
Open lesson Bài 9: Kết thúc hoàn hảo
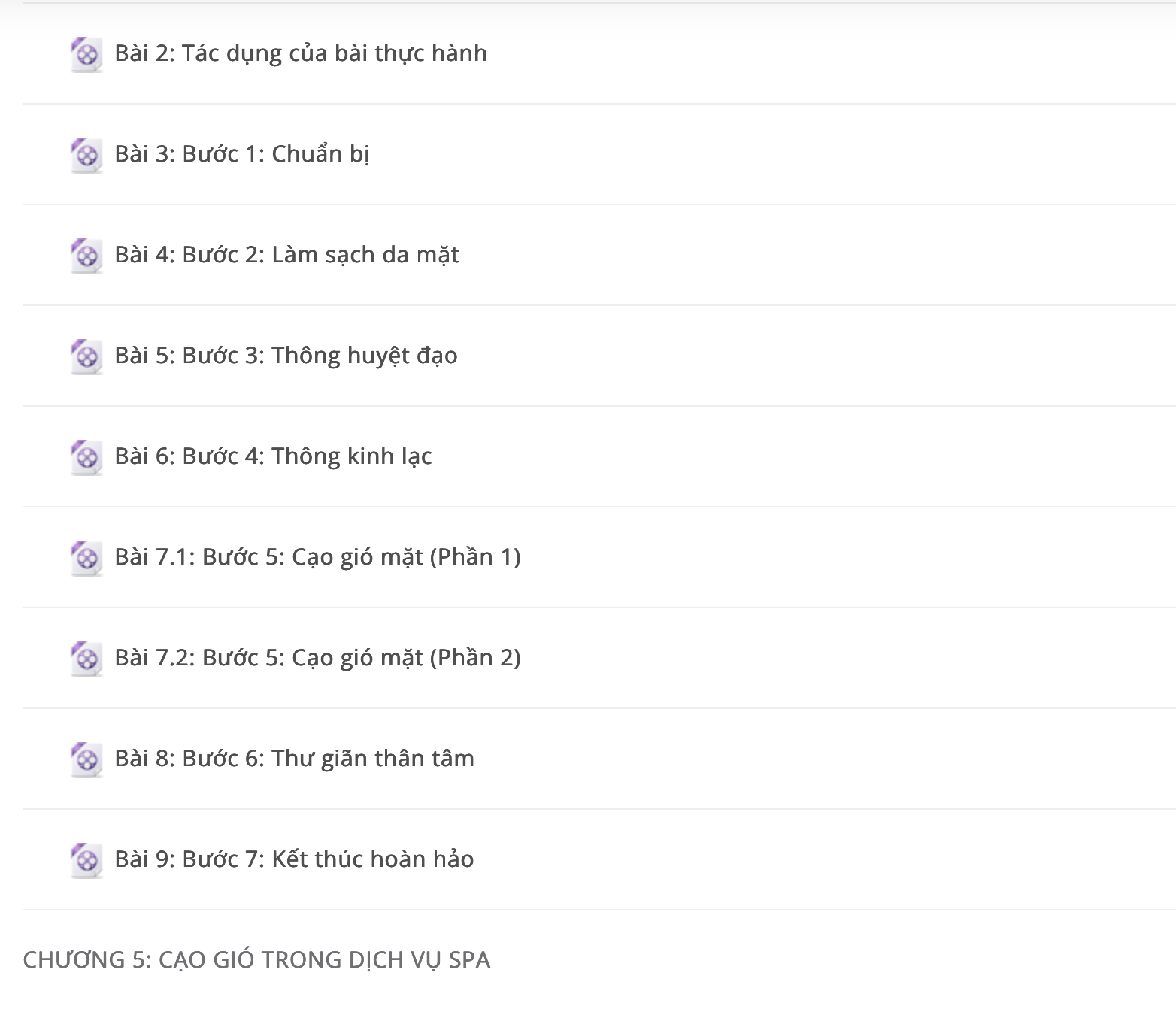294,859
